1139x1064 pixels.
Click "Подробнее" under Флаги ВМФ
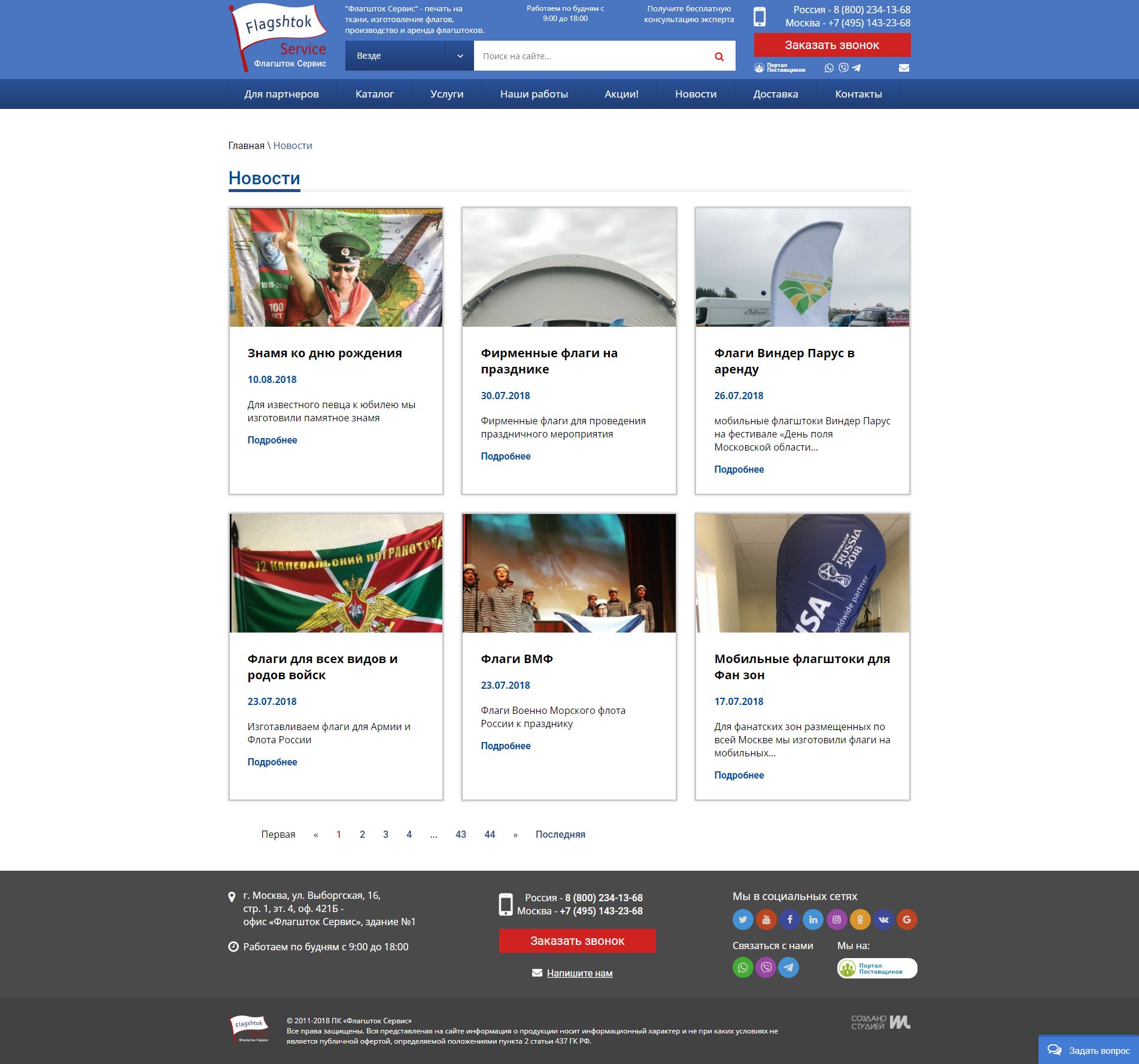[506, 746]
